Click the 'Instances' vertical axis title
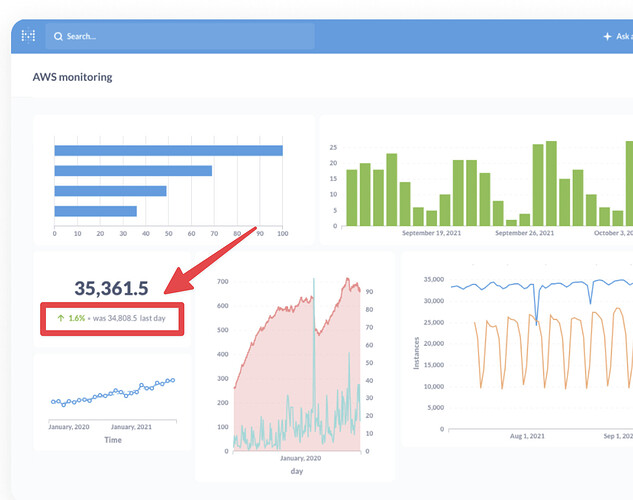The height and width of the screenshot is (500, 633). 417,351
